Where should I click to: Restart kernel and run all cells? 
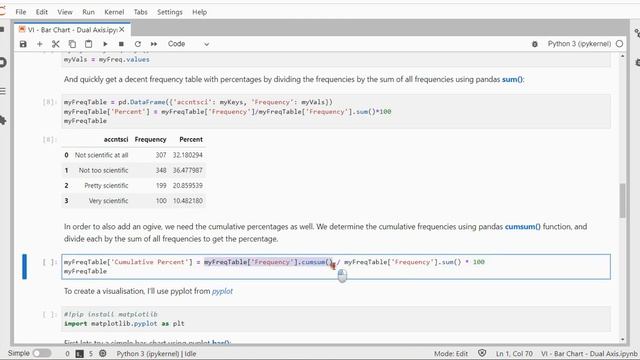[154, 44]
